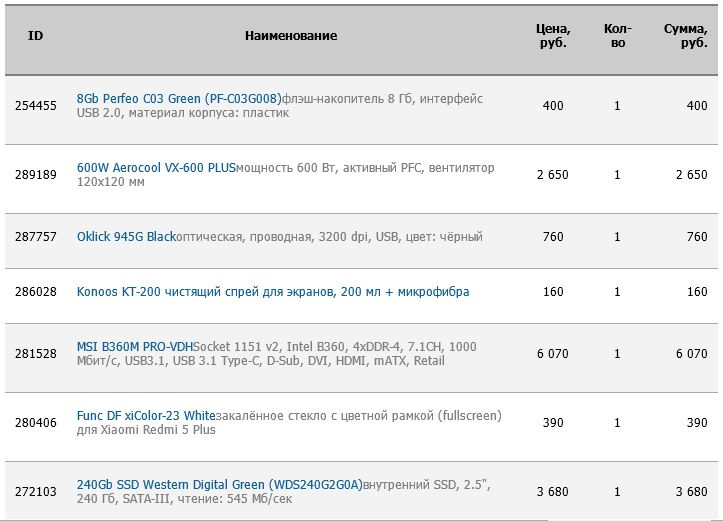The height and width of the screenshot is (521, 723).
Task: Select ID 287757
Action: click(36, 237)
